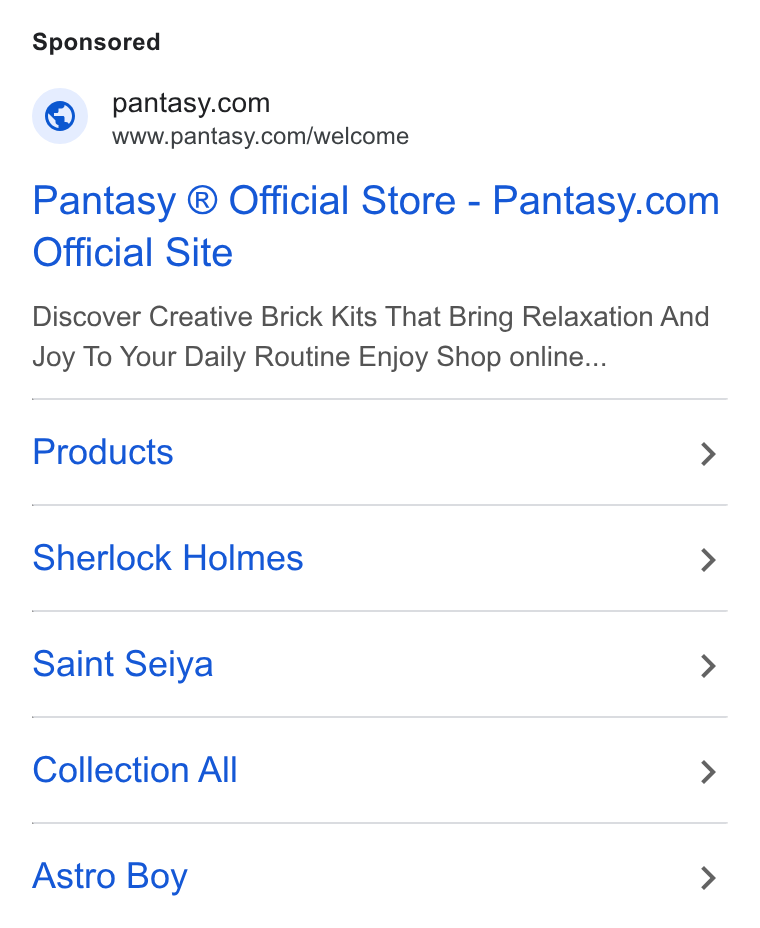Screen dimensions: 760x928
Task: Open the Pantasy Official Store headline link
Action: tap(376, 226)
